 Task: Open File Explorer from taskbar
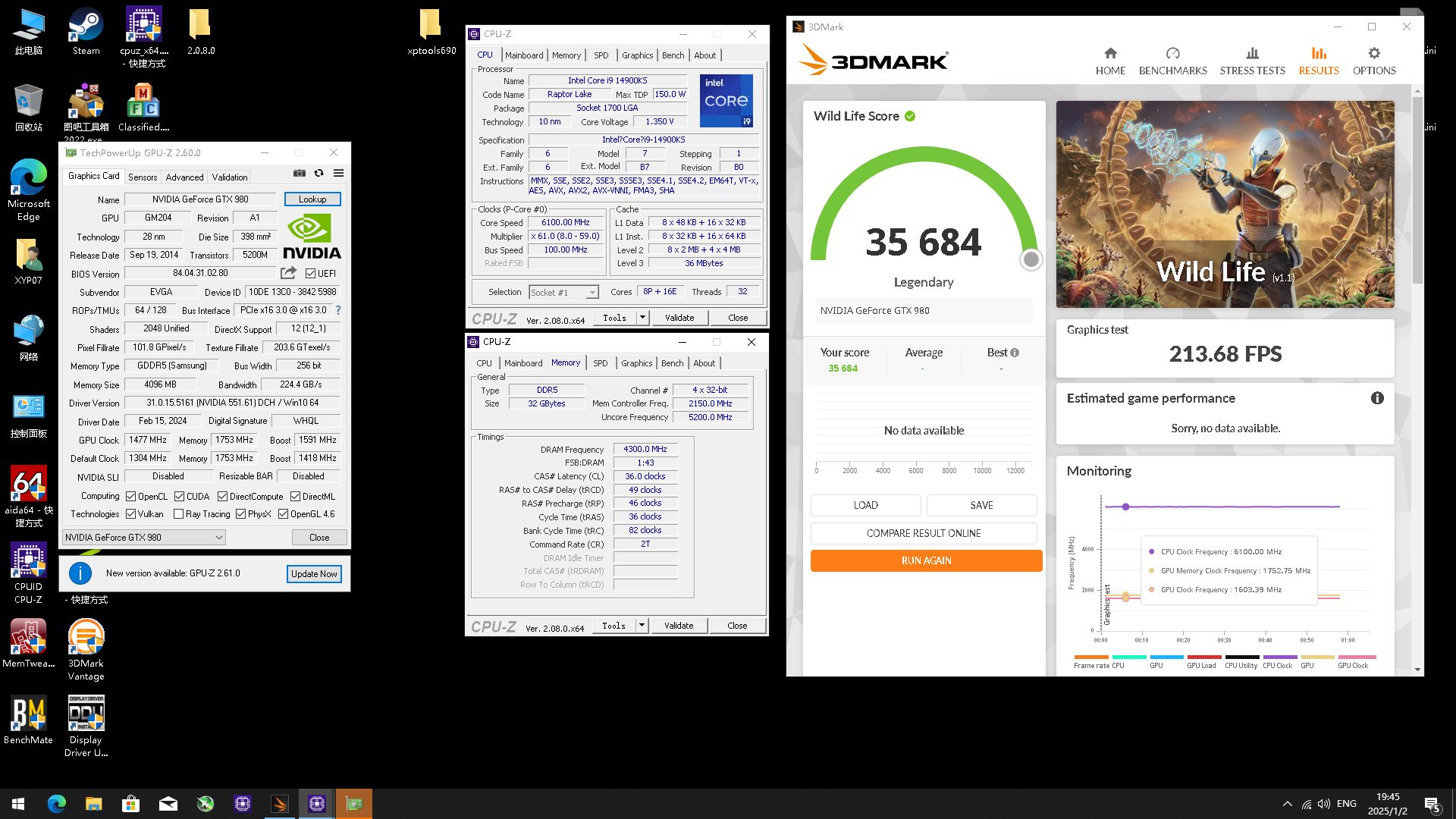(x=93, y=804)
